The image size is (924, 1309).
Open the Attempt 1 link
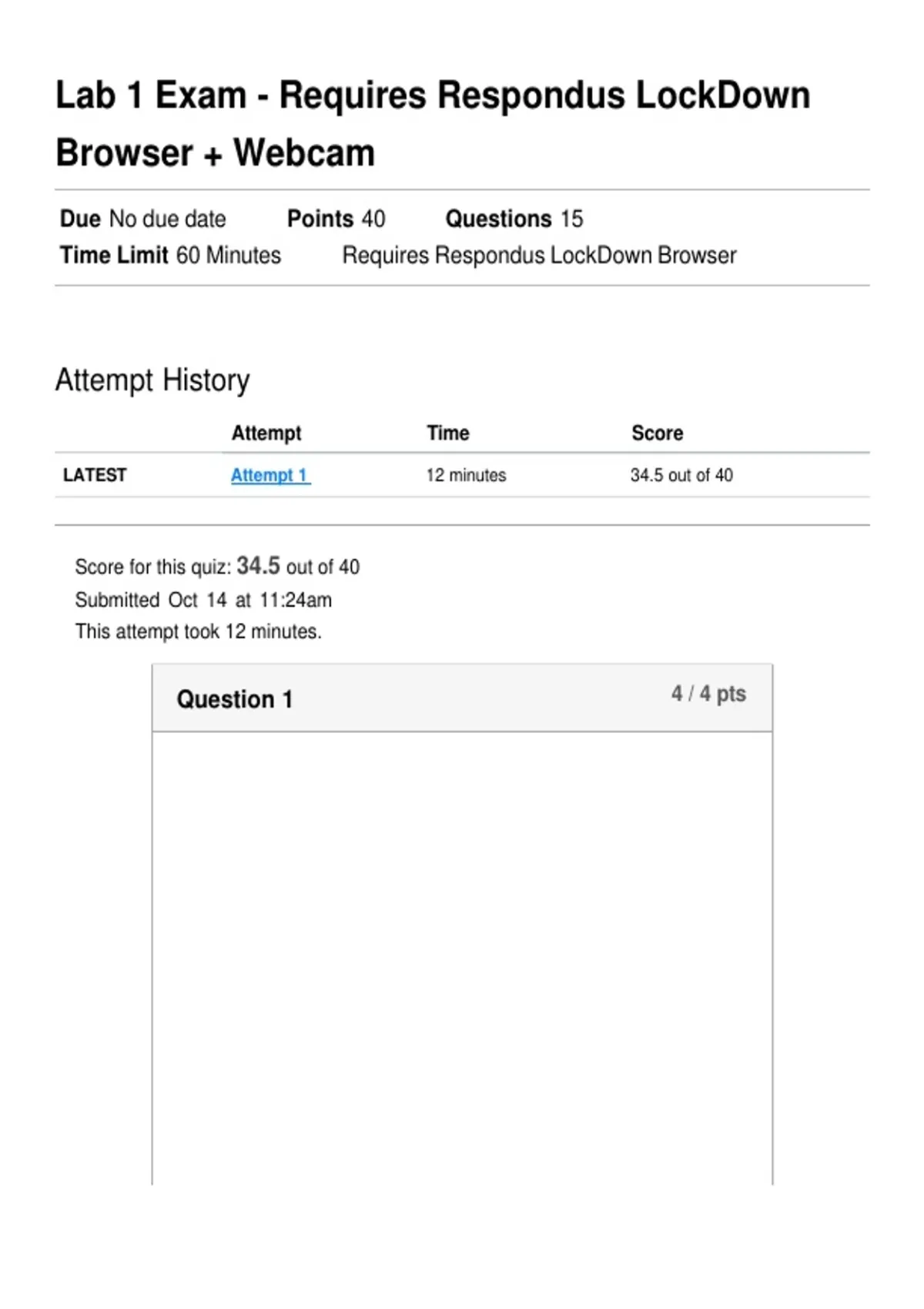[269, 475]
